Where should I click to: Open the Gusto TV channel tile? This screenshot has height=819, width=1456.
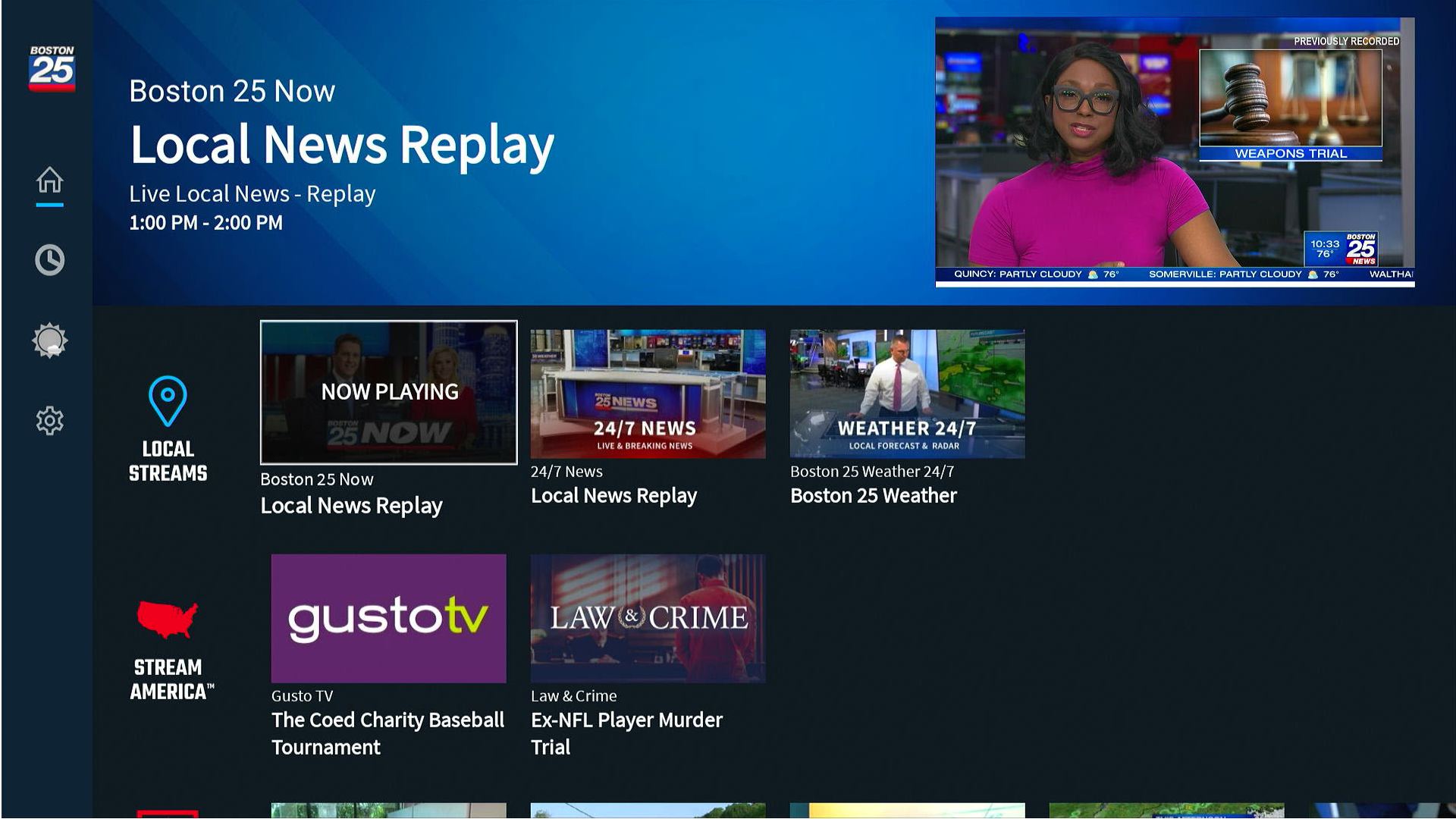click(388, 618)
